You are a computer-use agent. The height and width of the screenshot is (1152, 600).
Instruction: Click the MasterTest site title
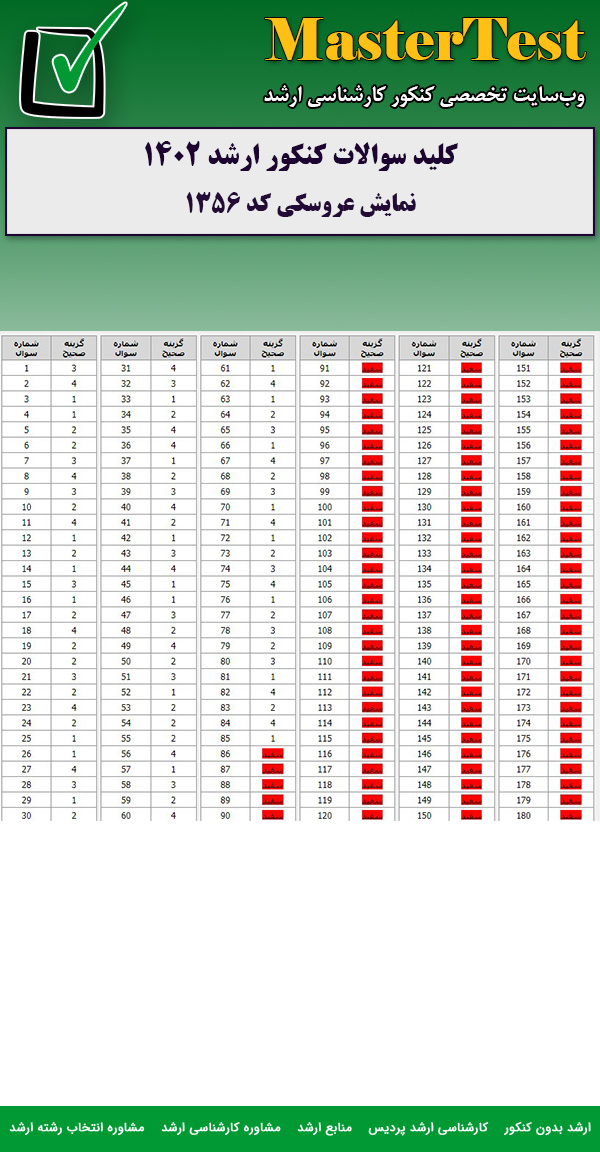426,42
